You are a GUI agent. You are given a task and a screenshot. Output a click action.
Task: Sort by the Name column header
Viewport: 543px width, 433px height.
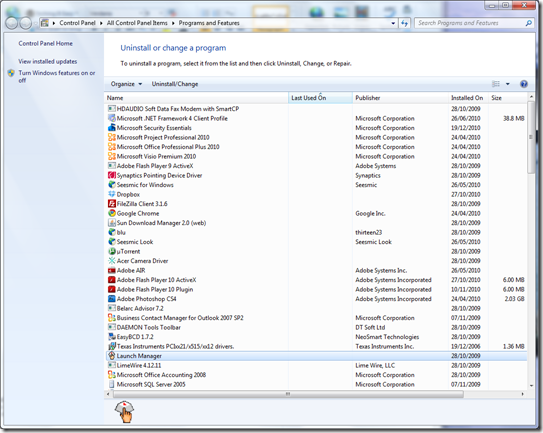tap(196, 98)
